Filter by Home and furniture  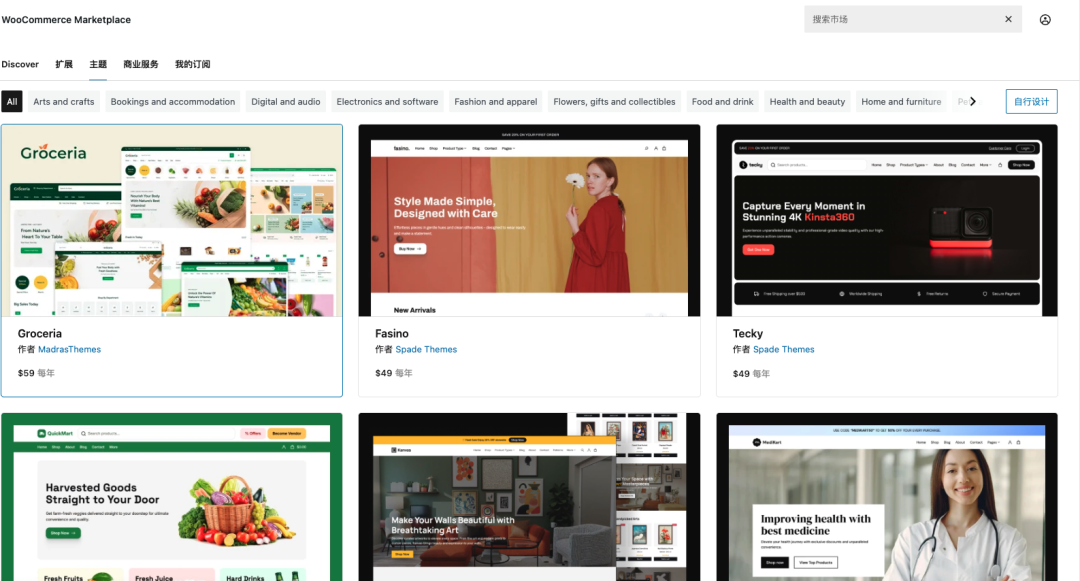click(901, 101)
